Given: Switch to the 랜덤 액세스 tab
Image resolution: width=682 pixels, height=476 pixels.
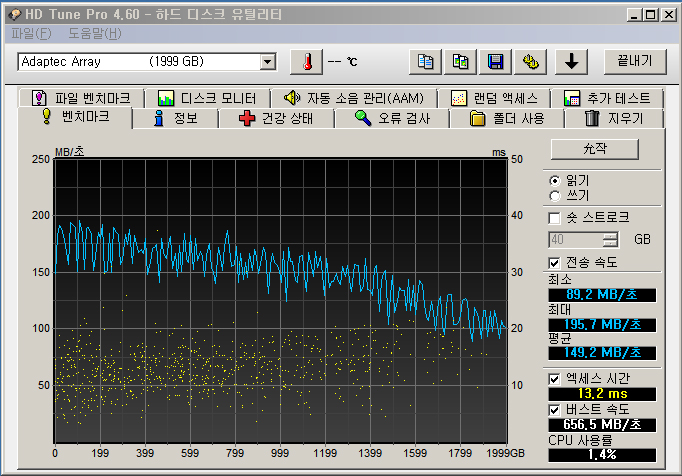Looking at the screenshot, I should coord(495,98).
